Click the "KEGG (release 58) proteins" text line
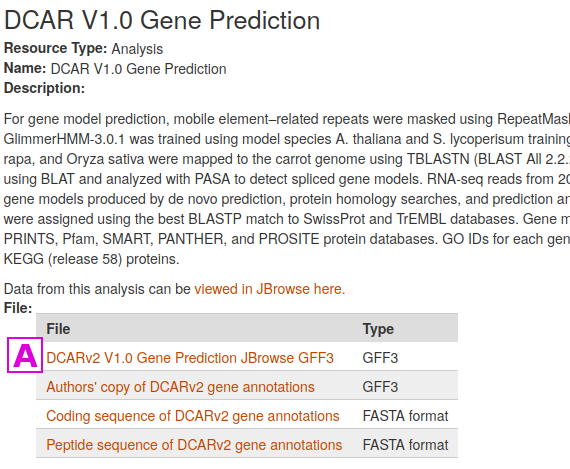This screenshot has width=570, height=469. [x=92, y=259]
